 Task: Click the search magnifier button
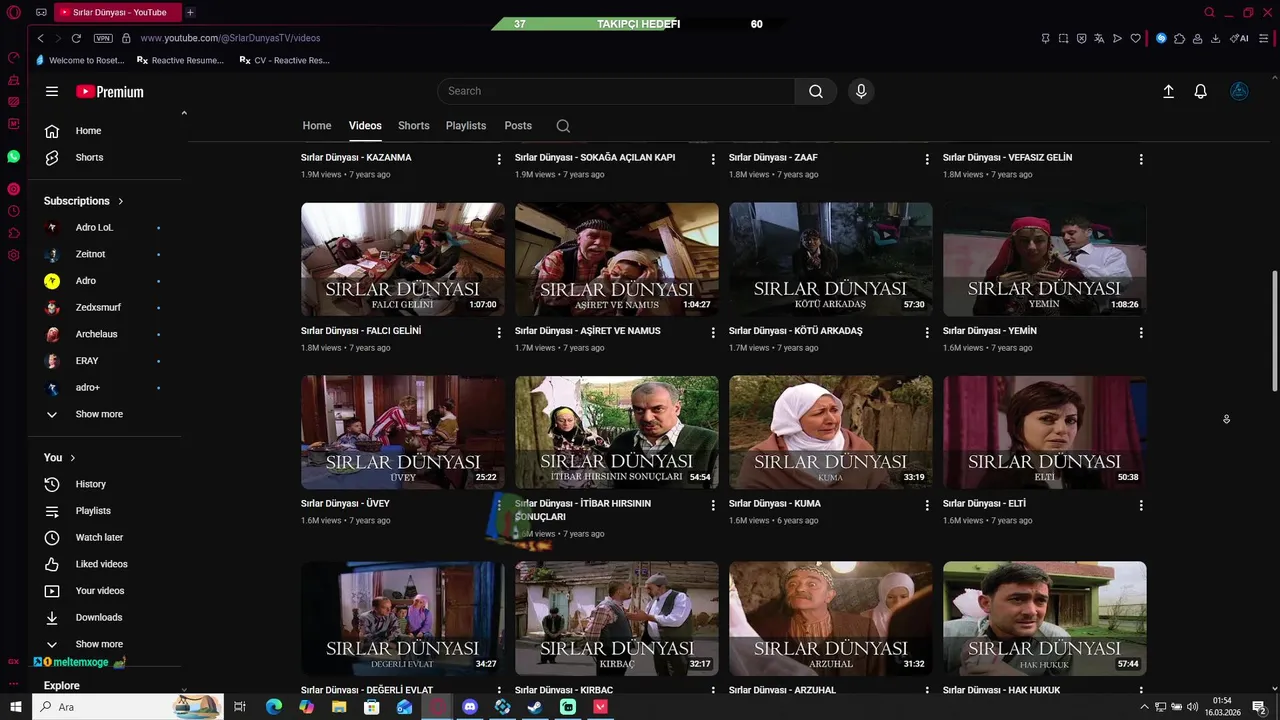tap(816, 91)
